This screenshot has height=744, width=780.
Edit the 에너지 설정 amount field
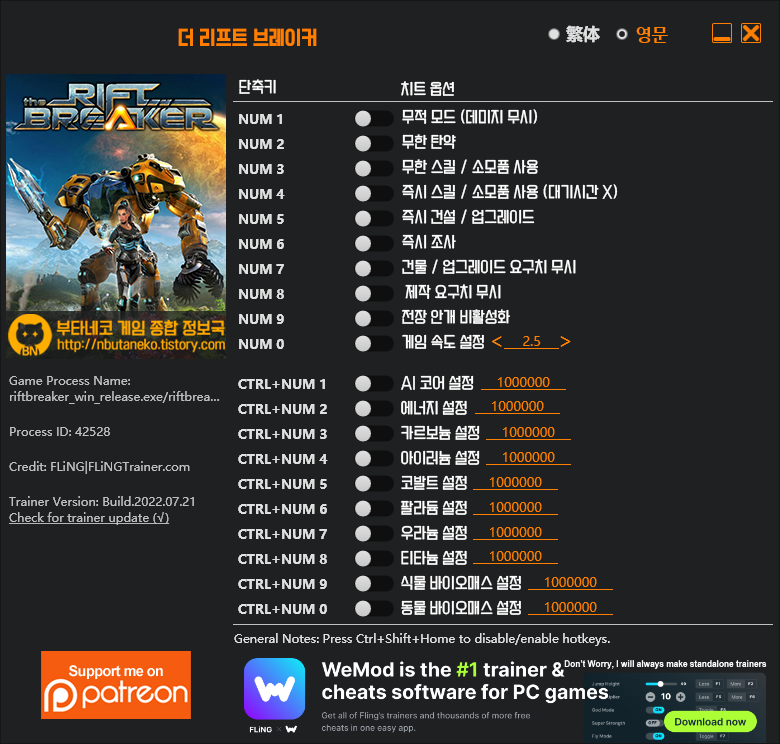pos(517,407)
